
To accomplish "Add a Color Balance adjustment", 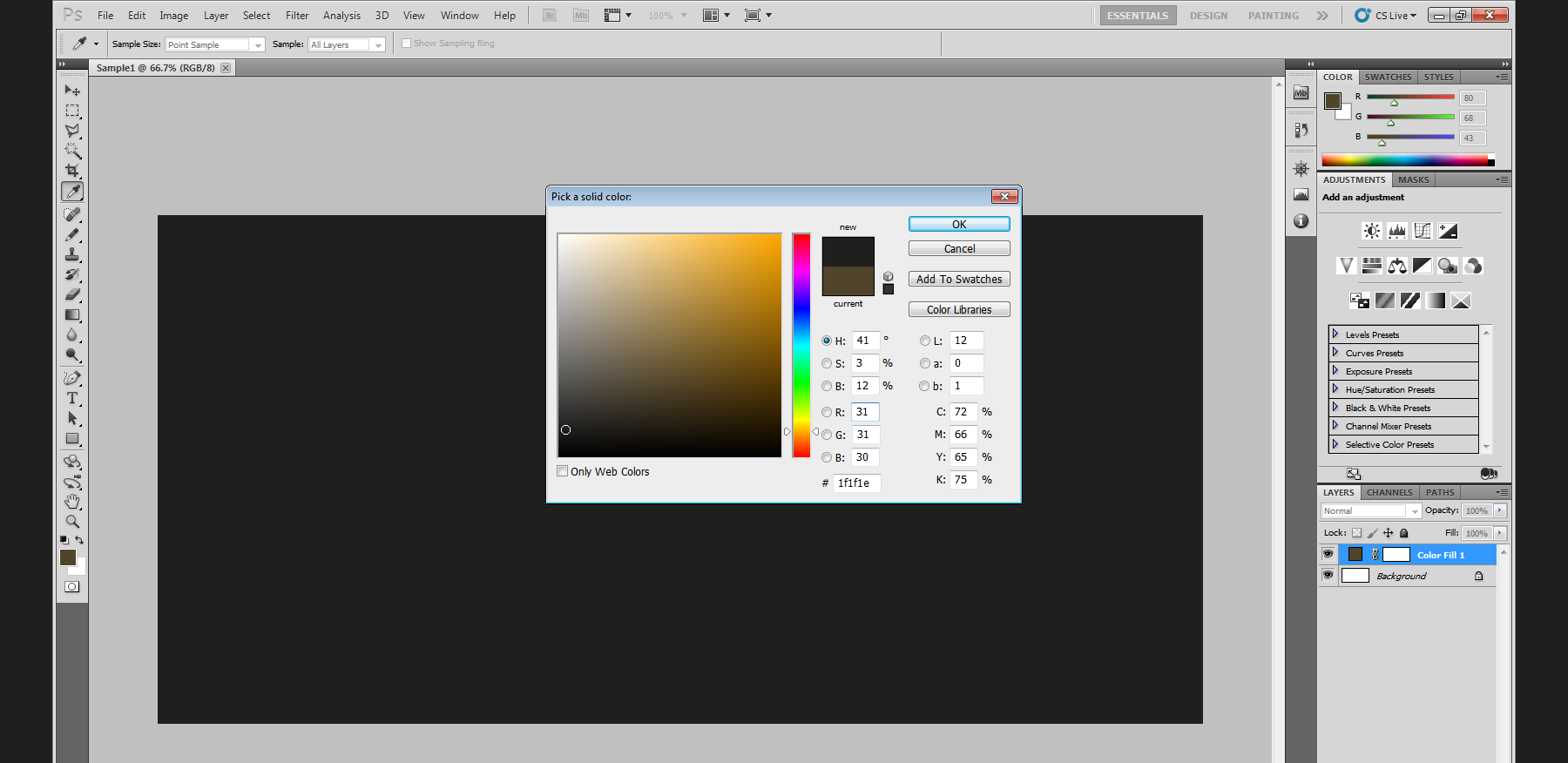I will (x=1397, y=266).
